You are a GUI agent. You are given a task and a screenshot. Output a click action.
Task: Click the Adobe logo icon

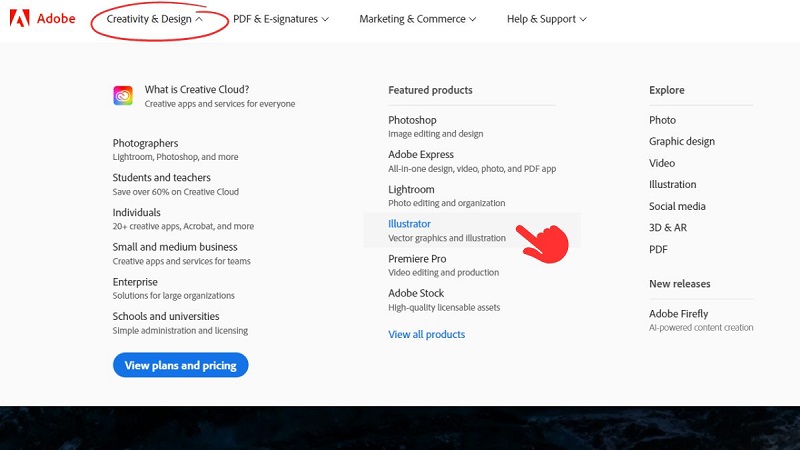[x=20, y=19]
